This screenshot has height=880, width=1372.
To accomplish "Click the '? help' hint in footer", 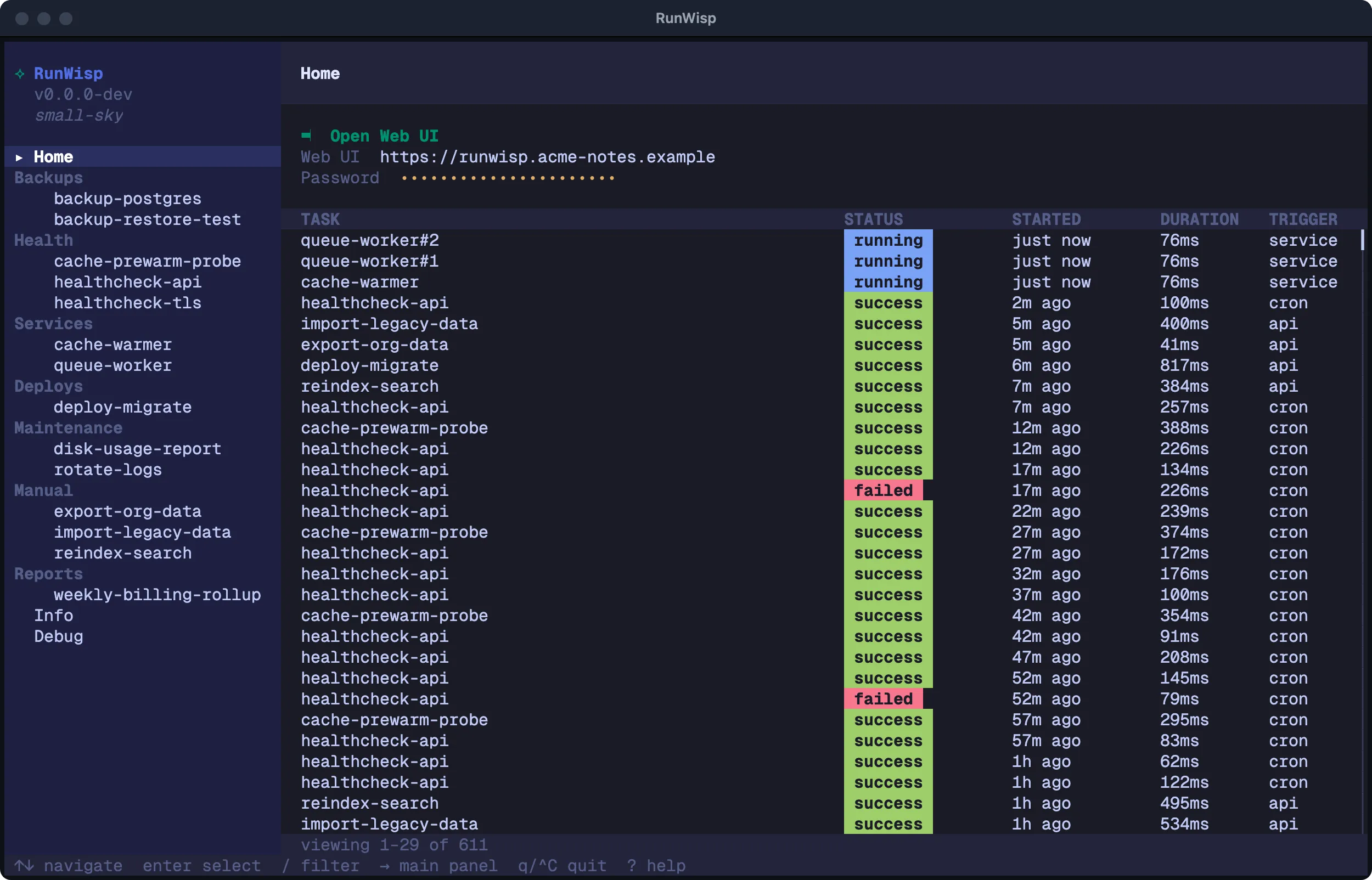I will [656, 866].
